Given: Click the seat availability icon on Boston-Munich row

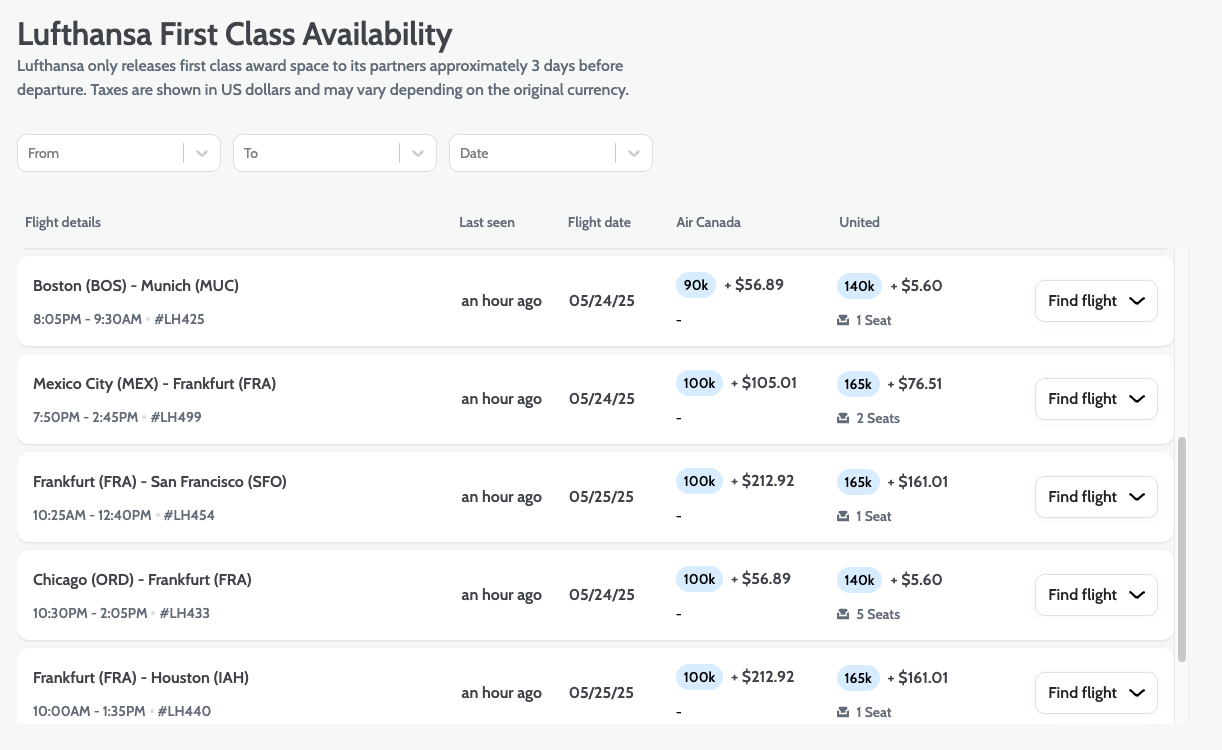Looking at the screenshot, I should 843,320.
